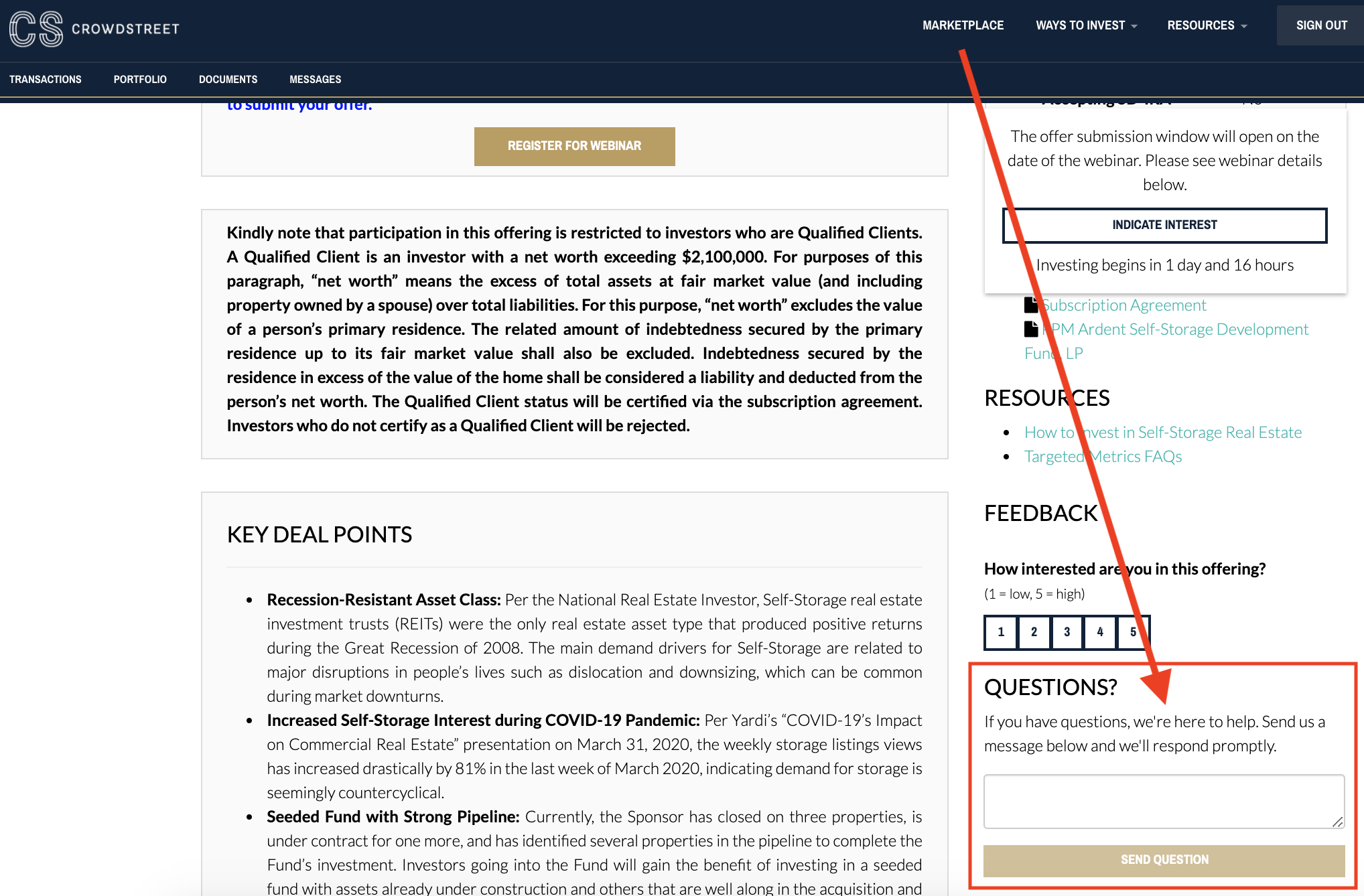The image size is (1364, 896).
Task: Click the Sign Out button
Action: coord(1320,25)
